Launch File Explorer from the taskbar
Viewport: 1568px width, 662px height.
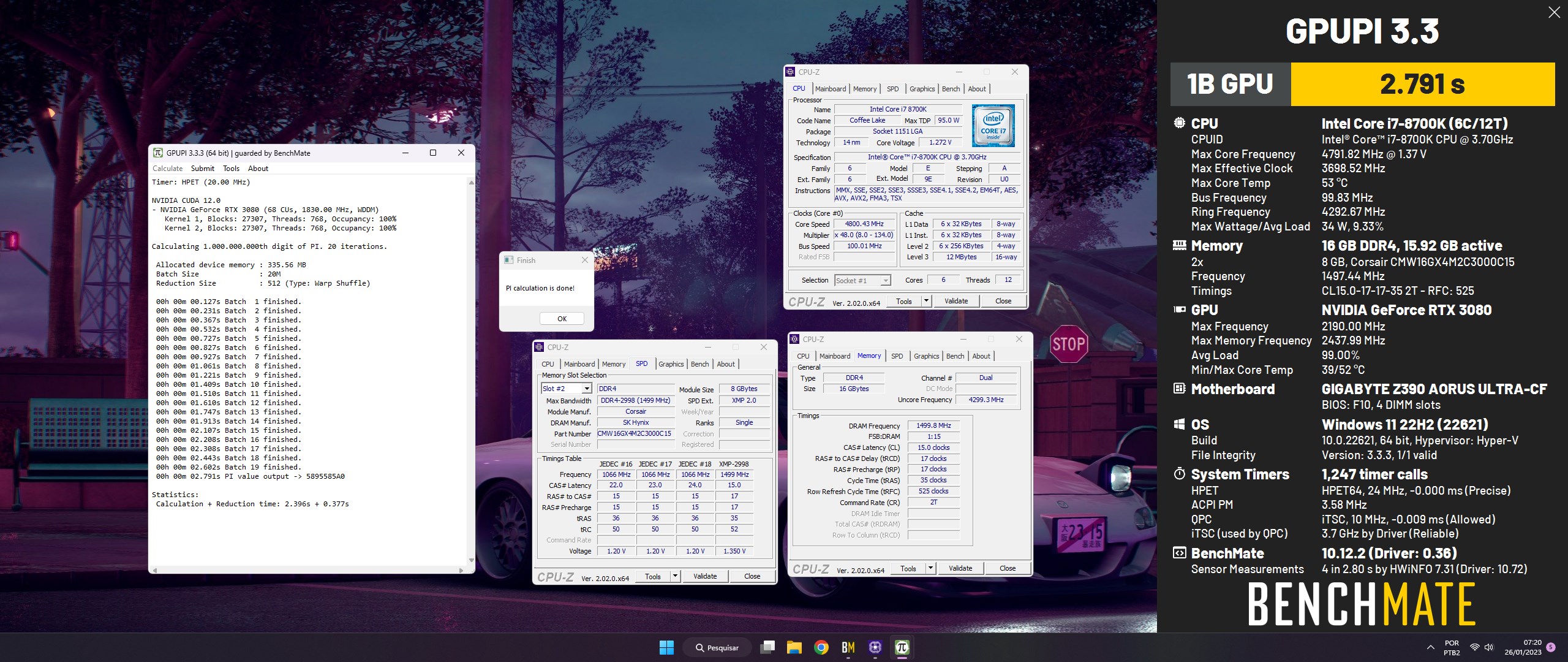[794, 647]
